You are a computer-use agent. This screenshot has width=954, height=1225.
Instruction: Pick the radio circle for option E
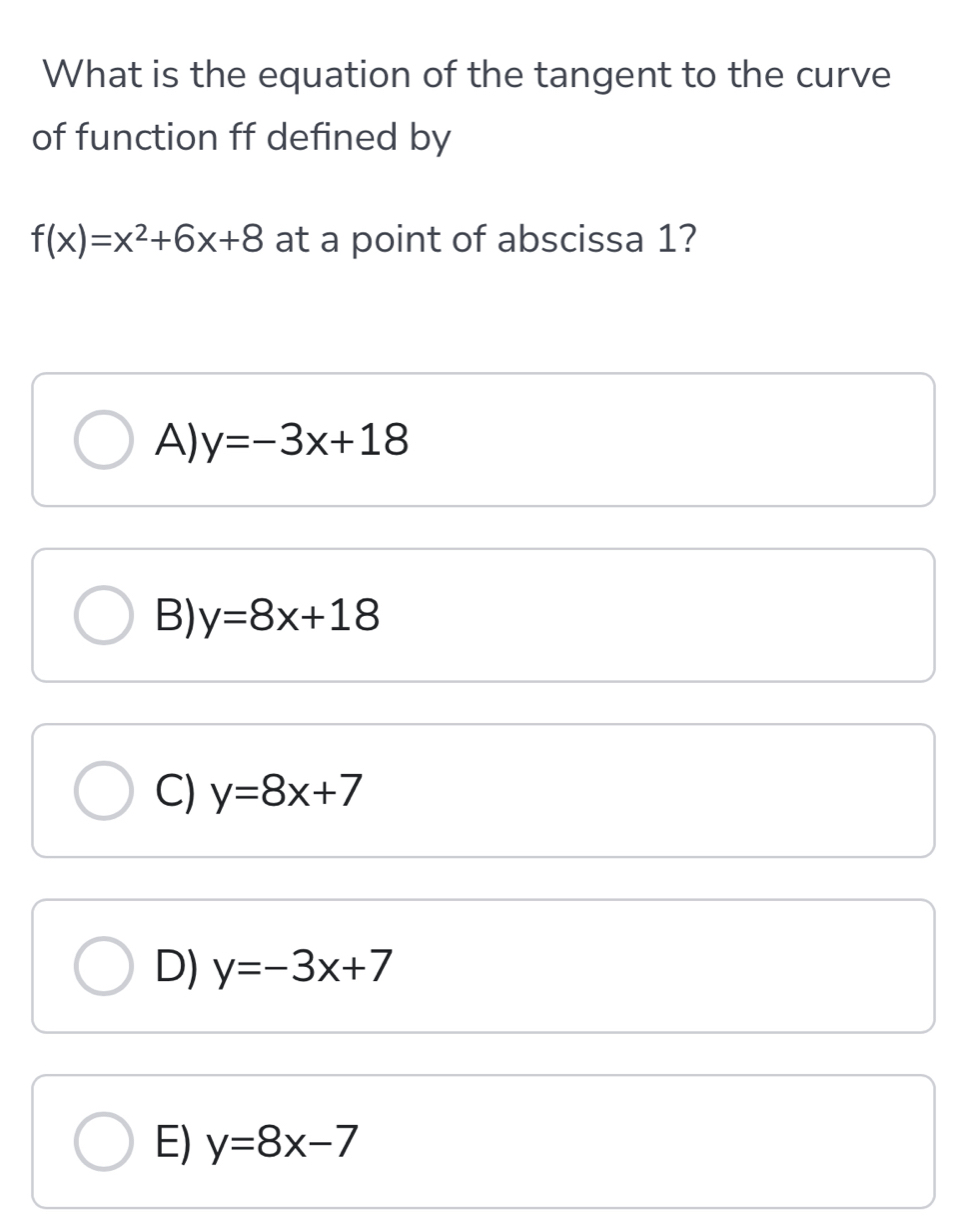coord(103,1141)
